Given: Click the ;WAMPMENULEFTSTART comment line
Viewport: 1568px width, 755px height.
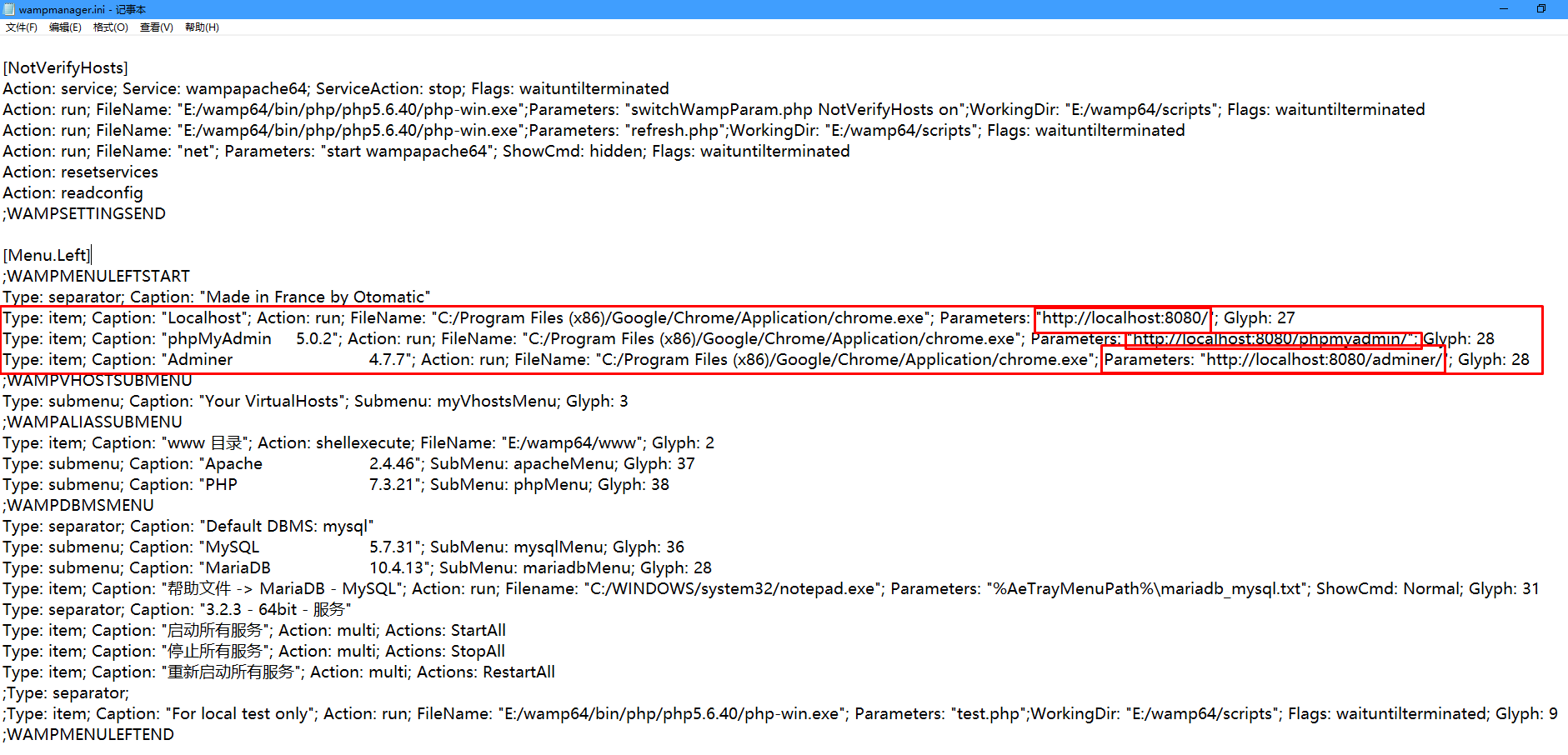Looking at the screenshot, I should click(96, 277).
